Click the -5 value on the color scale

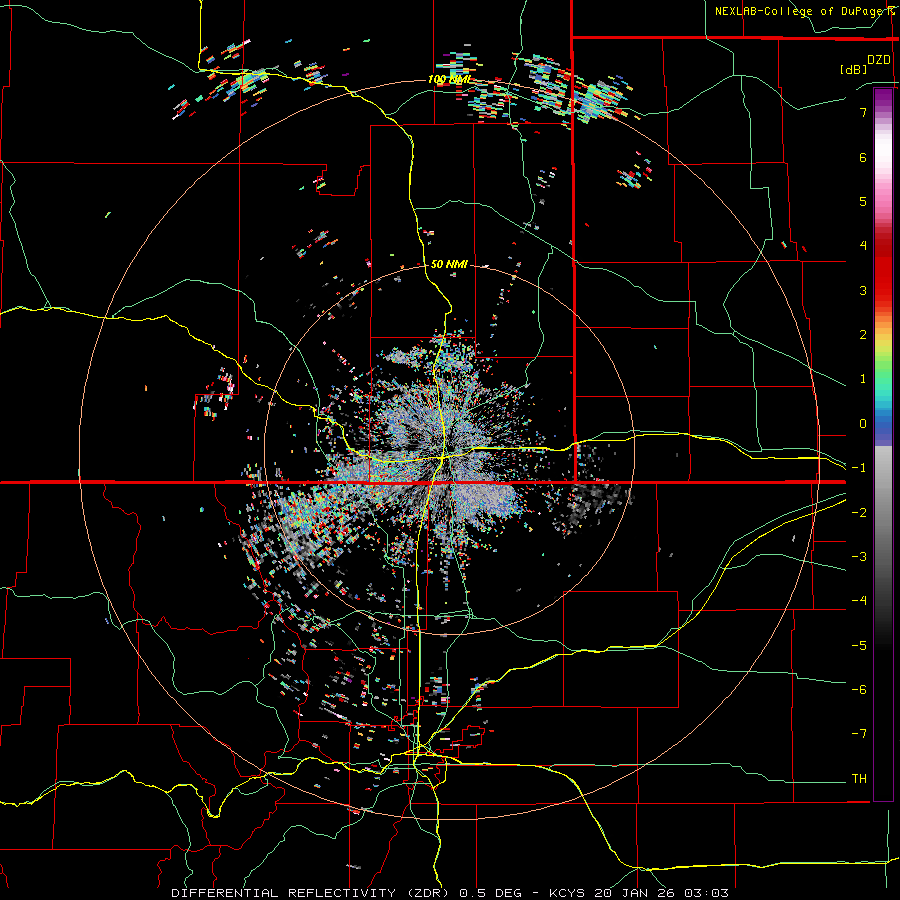[x=859, y=645]
